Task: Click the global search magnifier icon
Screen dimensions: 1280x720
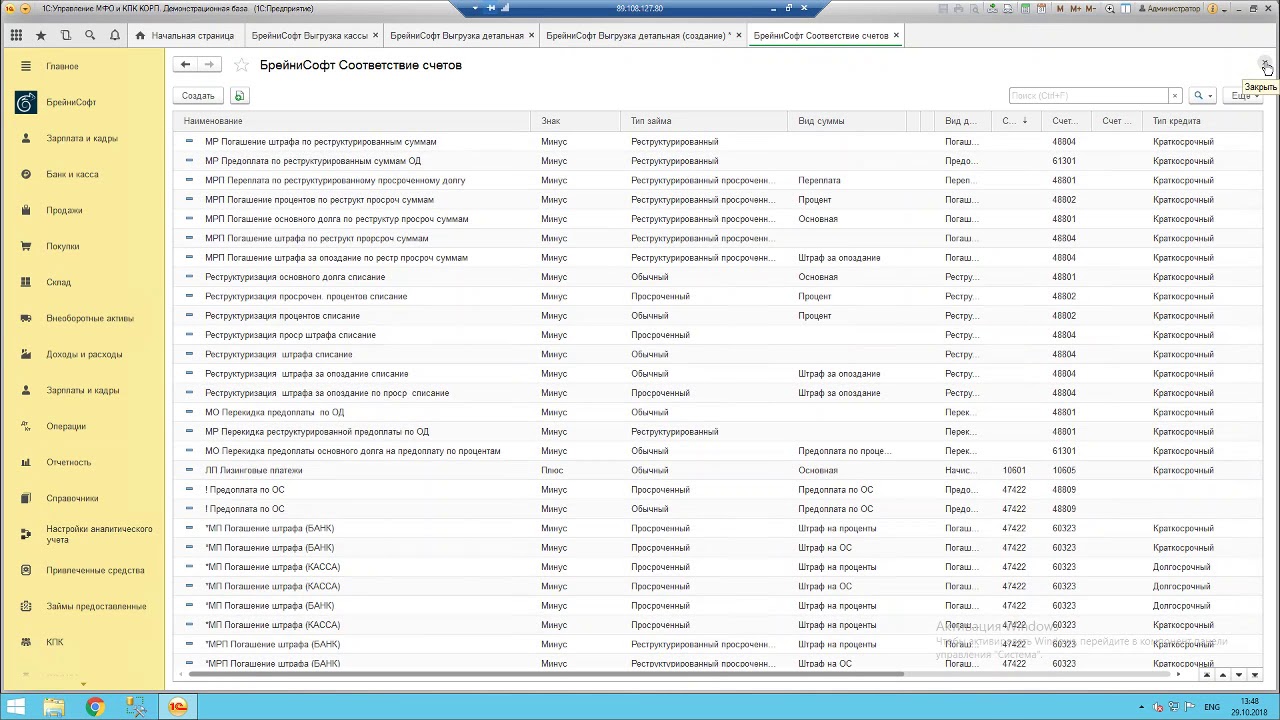Action: click(90, 35)
